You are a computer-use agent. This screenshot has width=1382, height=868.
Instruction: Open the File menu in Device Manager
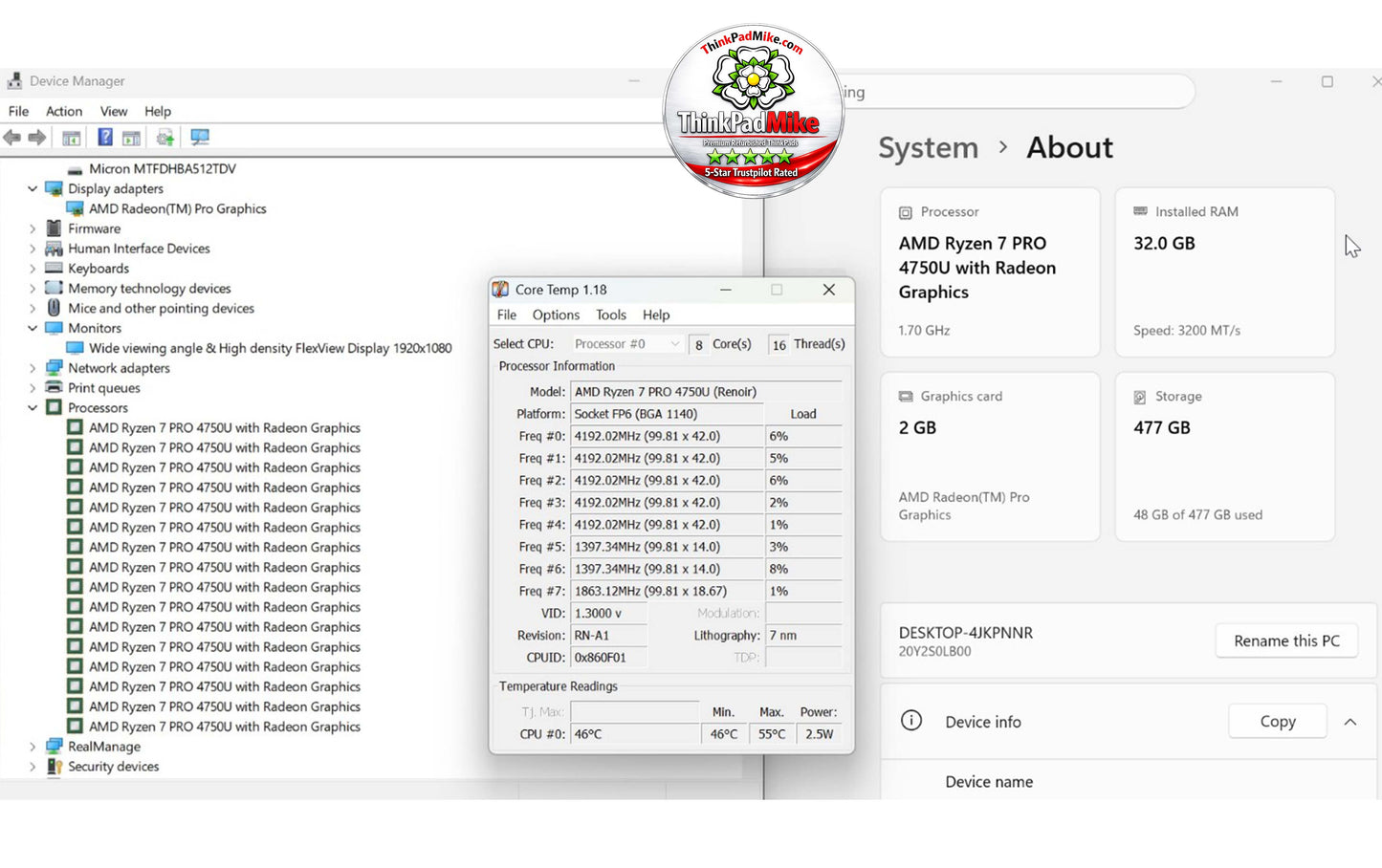tap(18, 111)
